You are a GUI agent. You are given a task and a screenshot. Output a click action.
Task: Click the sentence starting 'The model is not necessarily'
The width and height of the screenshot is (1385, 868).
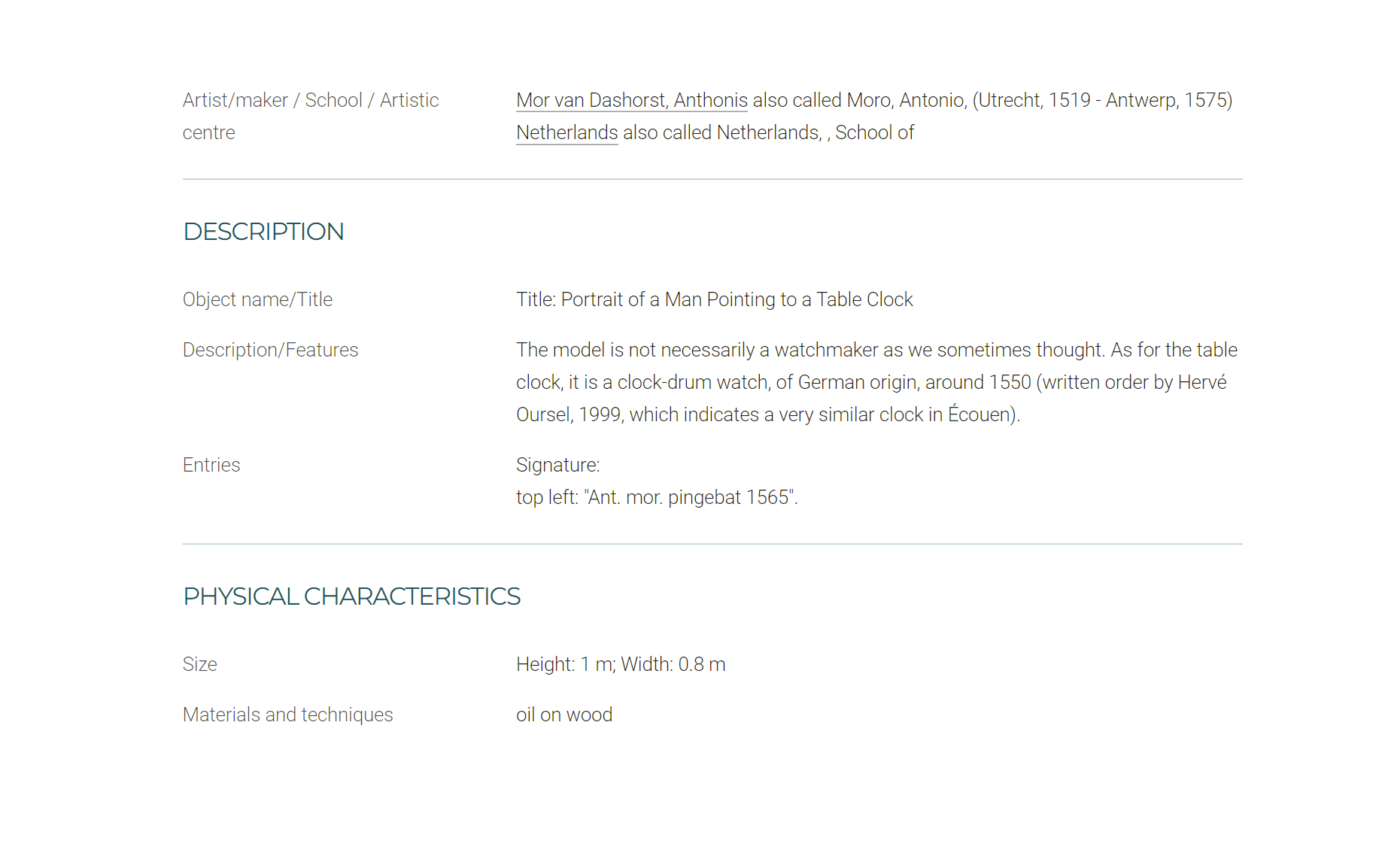(x=811, y=350)
